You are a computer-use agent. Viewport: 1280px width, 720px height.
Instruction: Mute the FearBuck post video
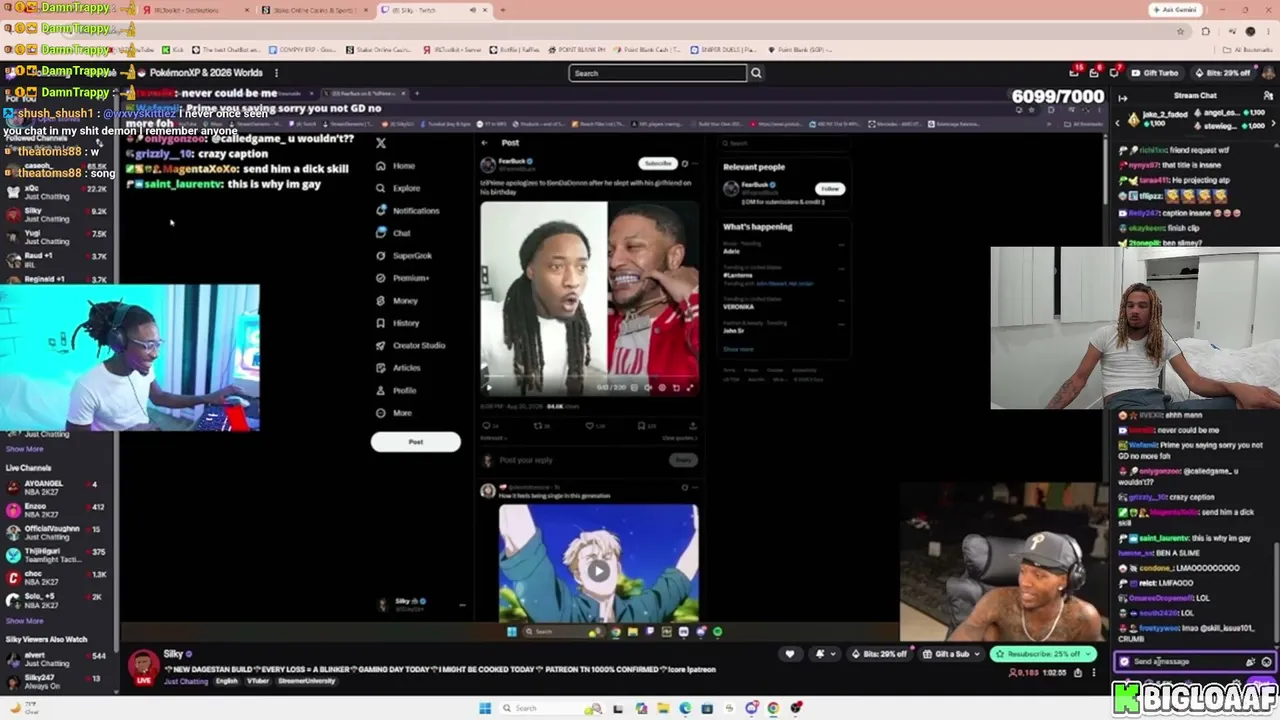648,387
